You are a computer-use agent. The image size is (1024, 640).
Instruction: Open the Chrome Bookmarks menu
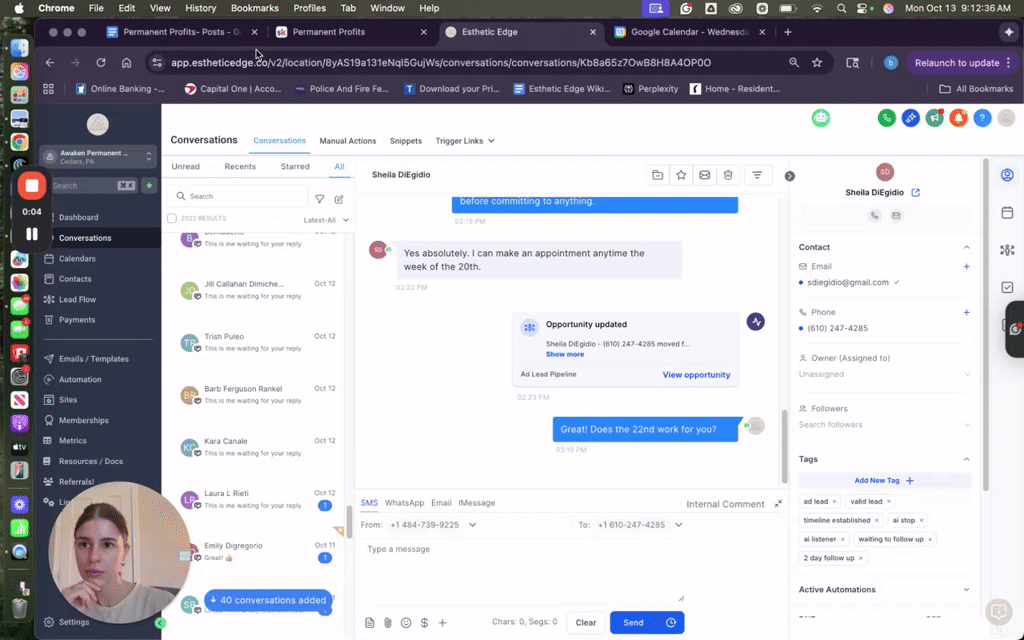pos(255,8)
